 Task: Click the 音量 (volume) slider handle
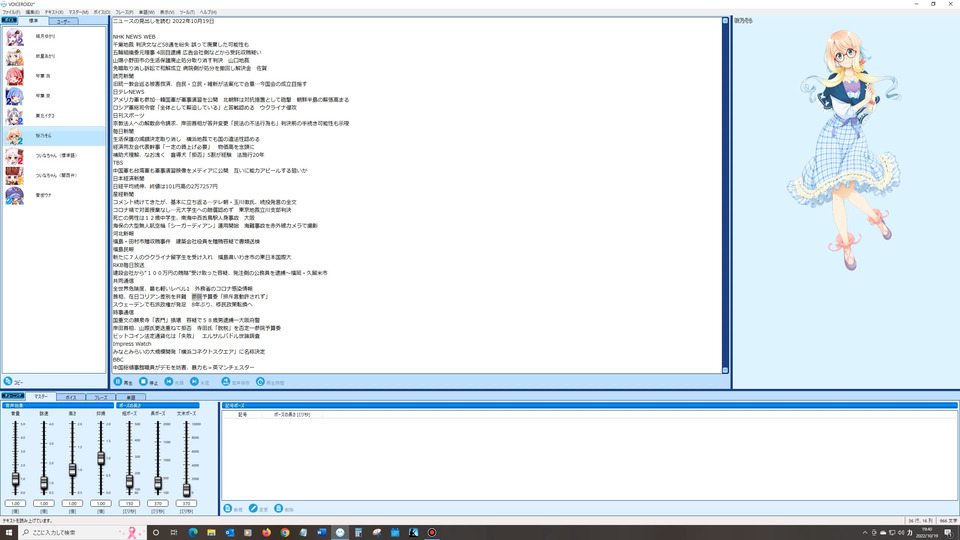coord(15,479)
